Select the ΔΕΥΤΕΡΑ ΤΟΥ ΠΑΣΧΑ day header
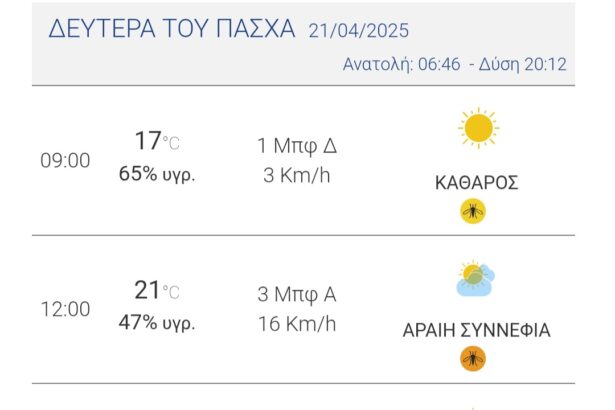615x410 pixels. click(x=172, y=29)
